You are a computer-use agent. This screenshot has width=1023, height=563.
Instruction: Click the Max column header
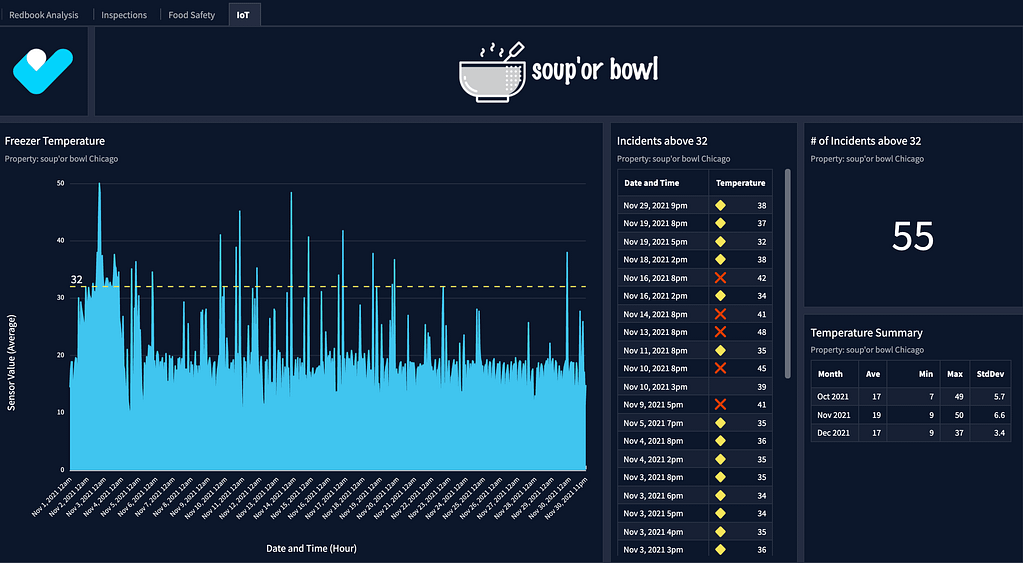coord(954,374)
